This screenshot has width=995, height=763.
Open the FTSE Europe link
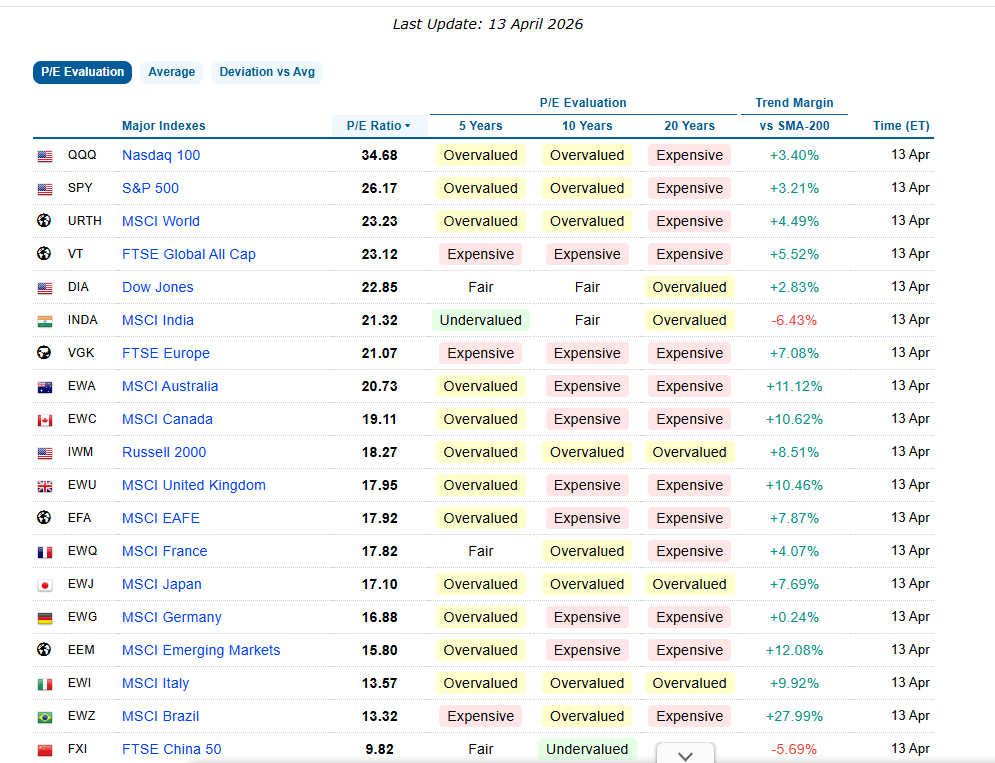pos(166,353)
